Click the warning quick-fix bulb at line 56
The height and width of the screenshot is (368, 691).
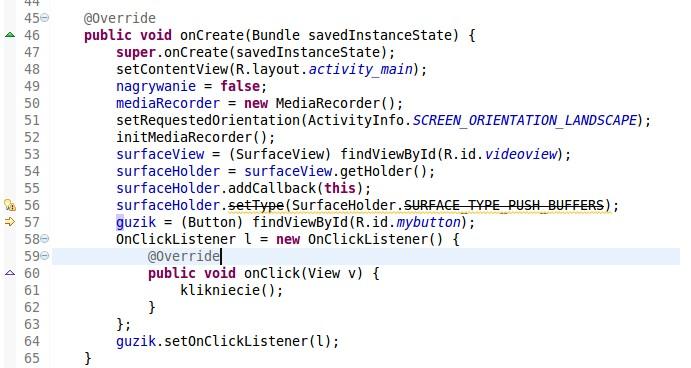(10, 205)
